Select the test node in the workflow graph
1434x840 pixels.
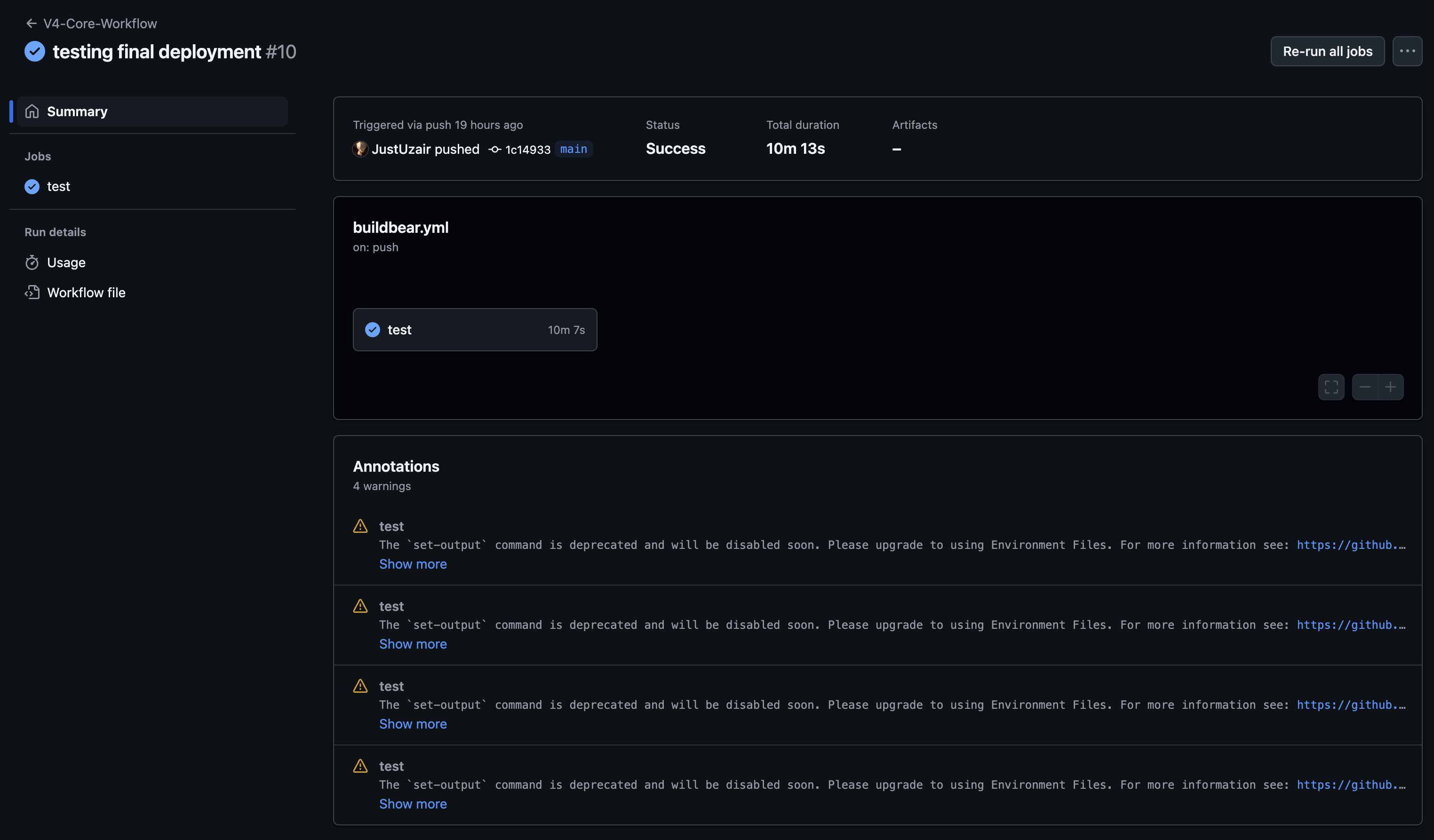[x=475, y=329]
